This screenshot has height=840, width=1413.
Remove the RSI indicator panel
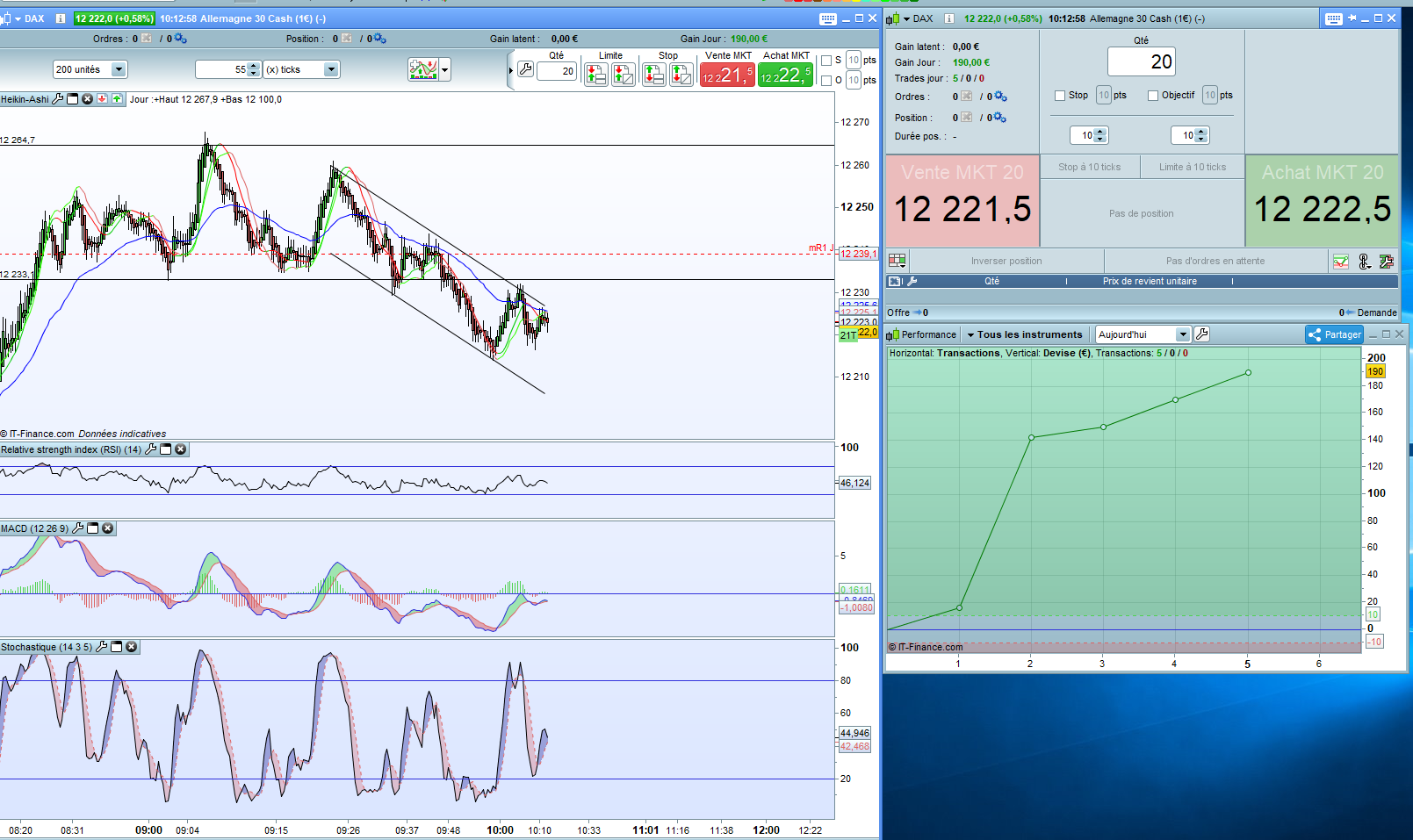coord(181,449)
